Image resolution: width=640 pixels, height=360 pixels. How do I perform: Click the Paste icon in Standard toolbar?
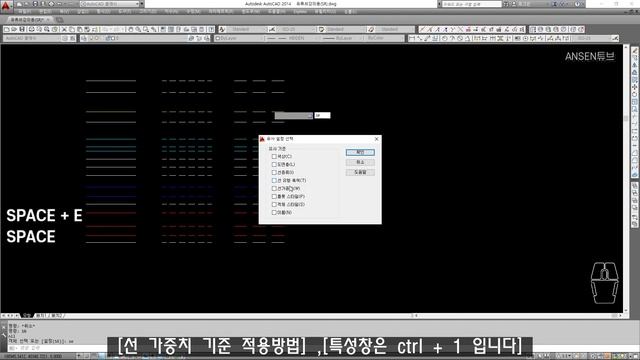[x=80, y=29]
